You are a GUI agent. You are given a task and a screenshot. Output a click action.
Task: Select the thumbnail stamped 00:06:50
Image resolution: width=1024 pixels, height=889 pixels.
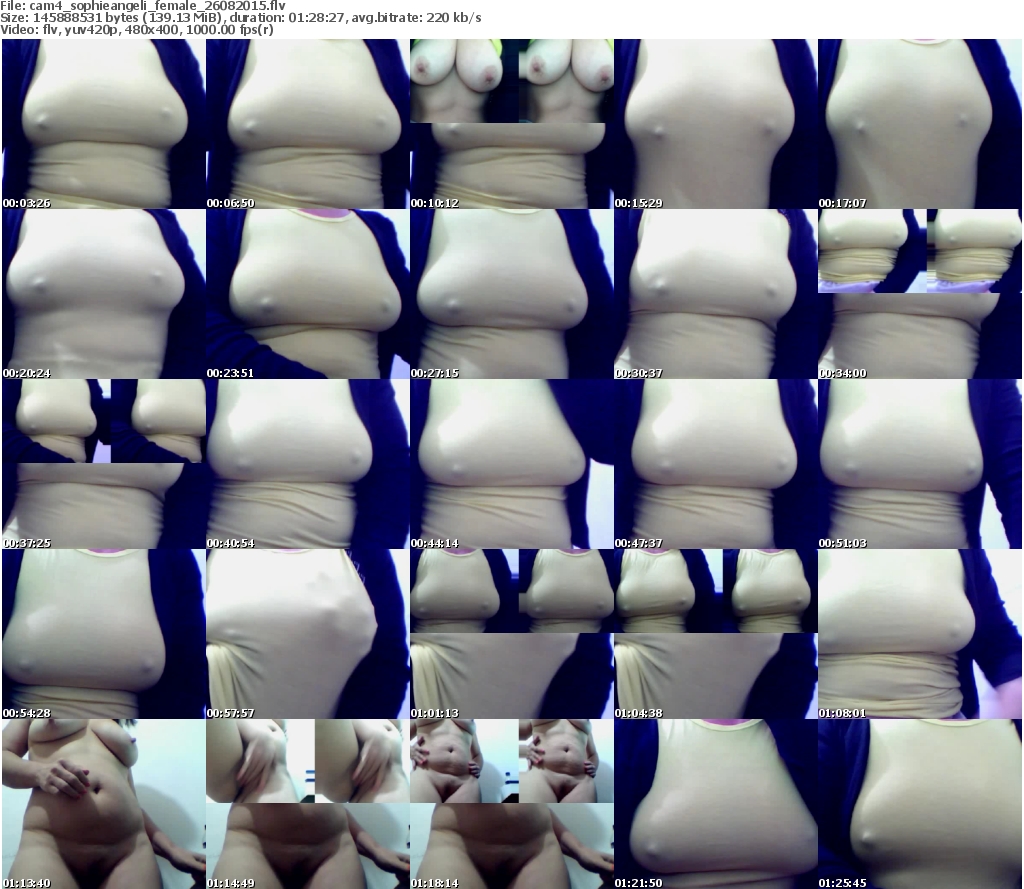[x=308, y=124]
